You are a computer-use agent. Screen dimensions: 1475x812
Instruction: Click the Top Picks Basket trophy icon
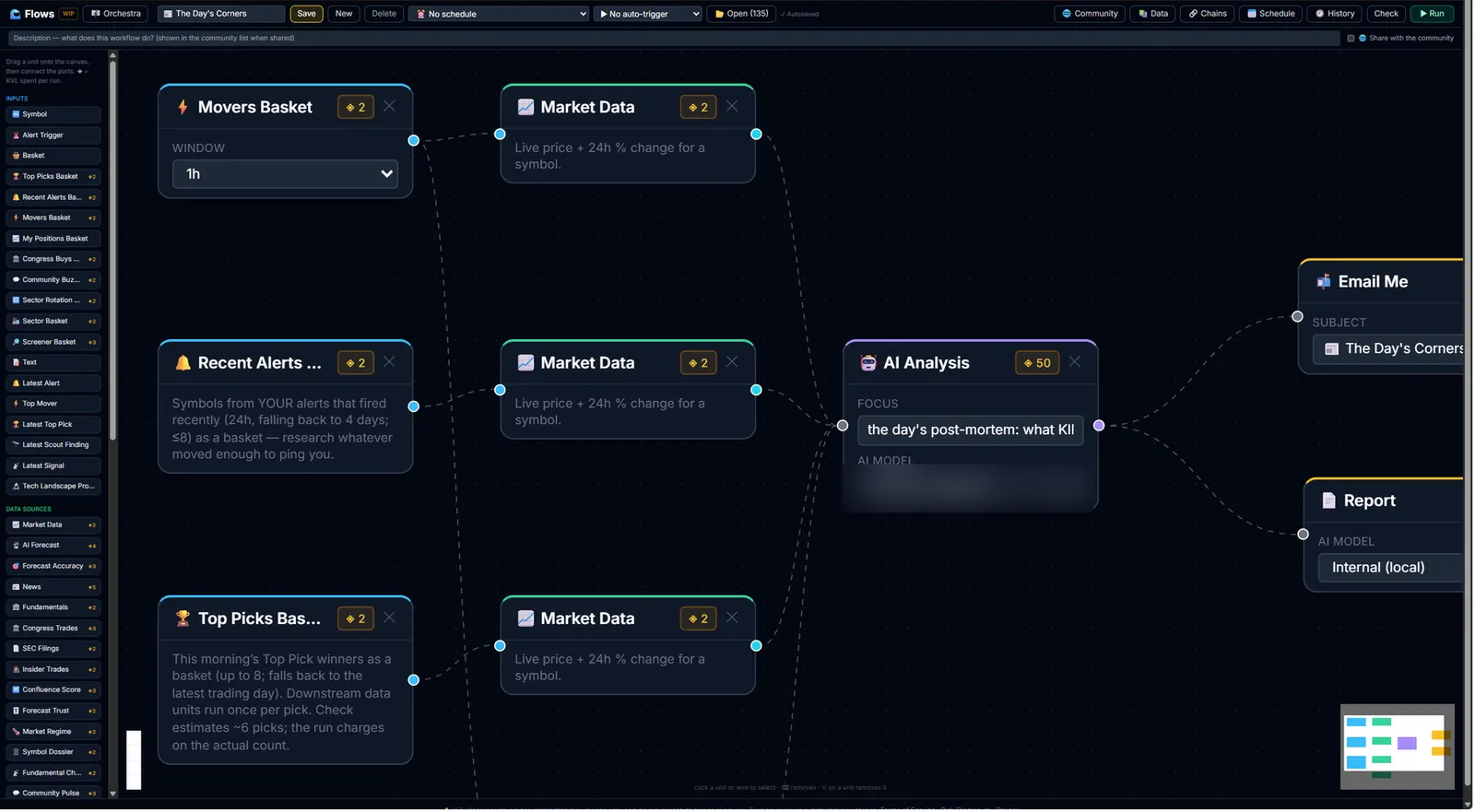click(x=183, y=618)
